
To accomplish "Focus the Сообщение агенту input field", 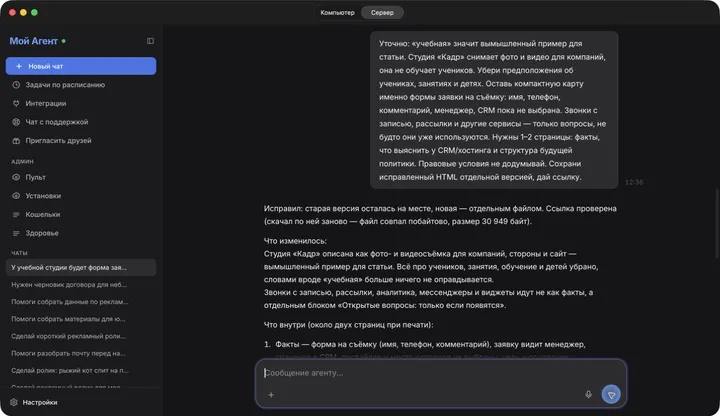I will 441,373.
